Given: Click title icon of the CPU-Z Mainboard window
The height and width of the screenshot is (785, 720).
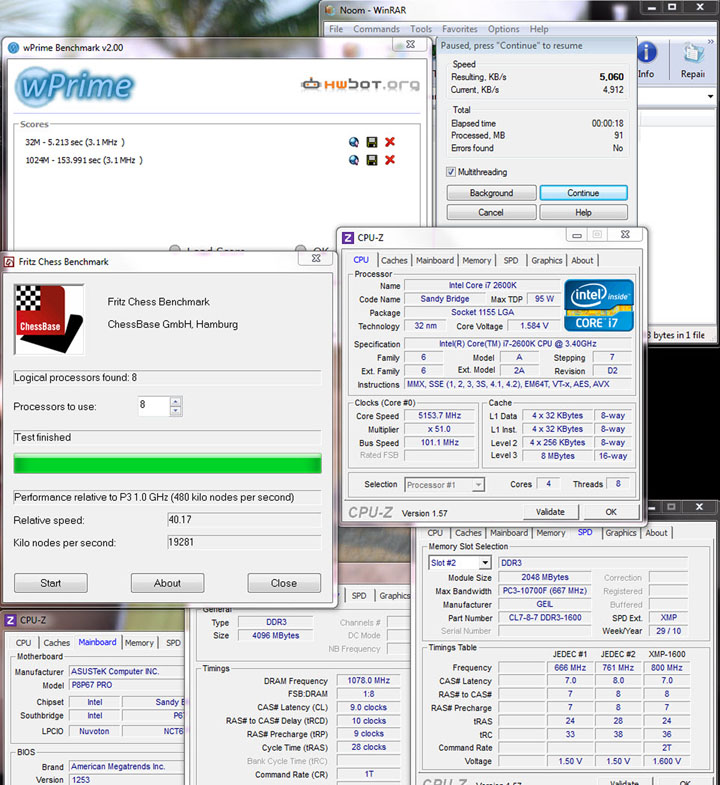Looking at the screenshot, I should (x=10, y=620).
